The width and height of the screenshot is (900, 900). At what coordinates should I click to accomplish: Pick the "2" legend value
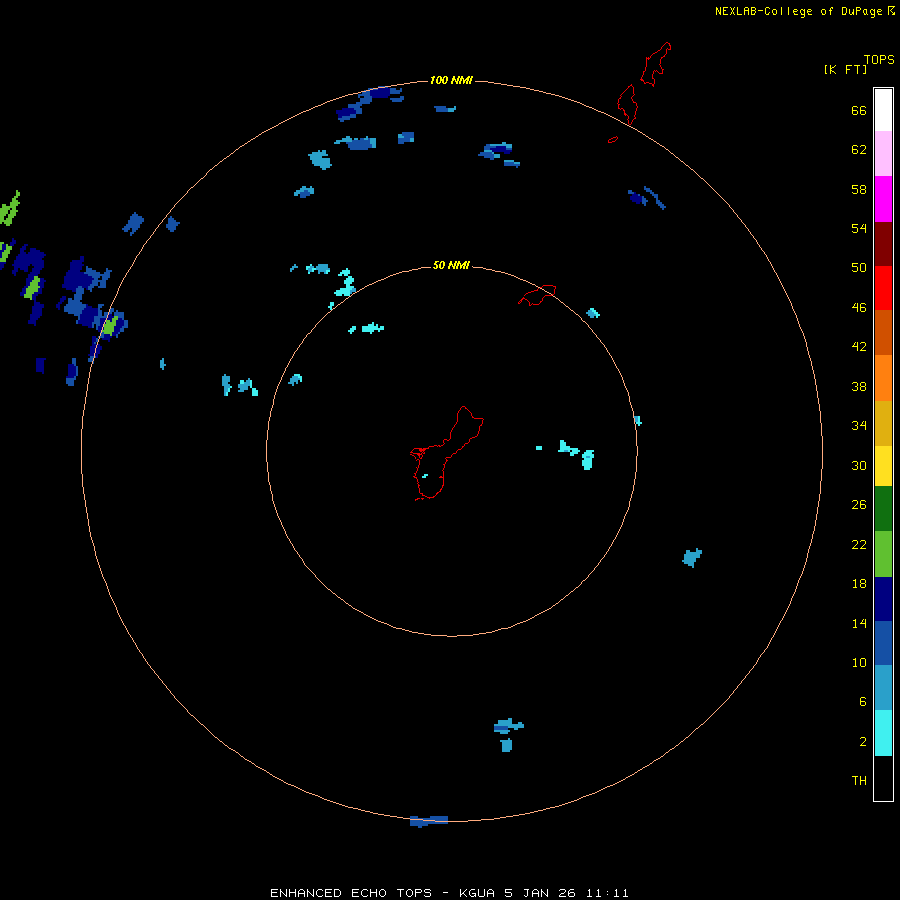863,742
